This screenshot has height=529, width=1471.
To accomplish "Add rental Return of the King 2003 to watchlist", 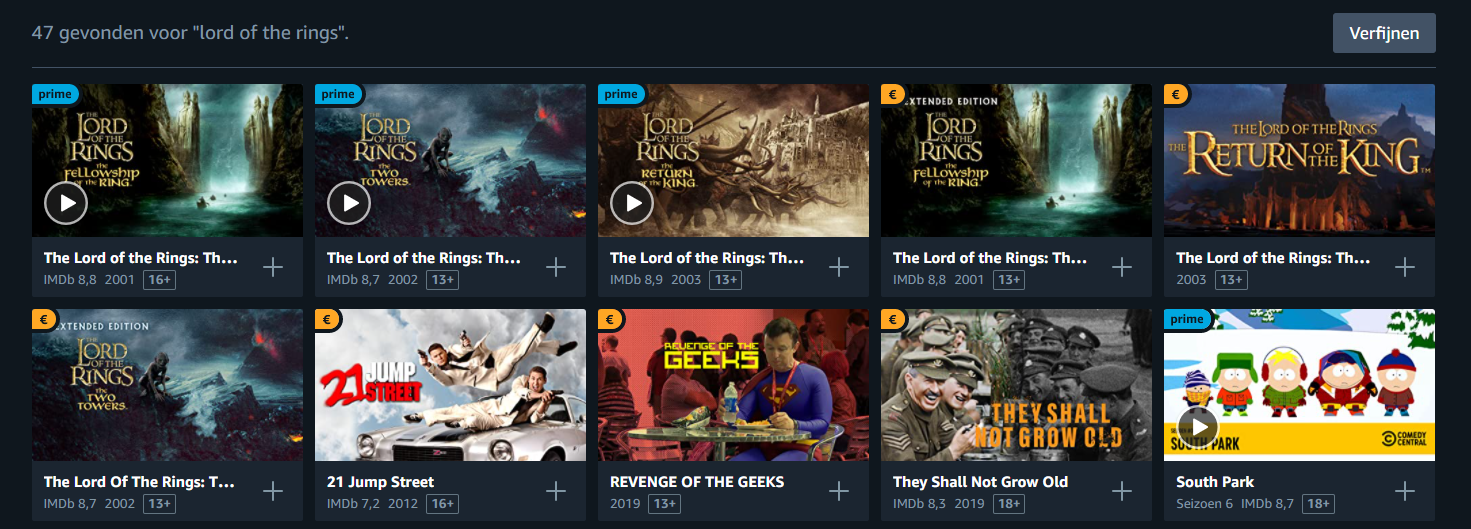I will [x=1405, y=267].
